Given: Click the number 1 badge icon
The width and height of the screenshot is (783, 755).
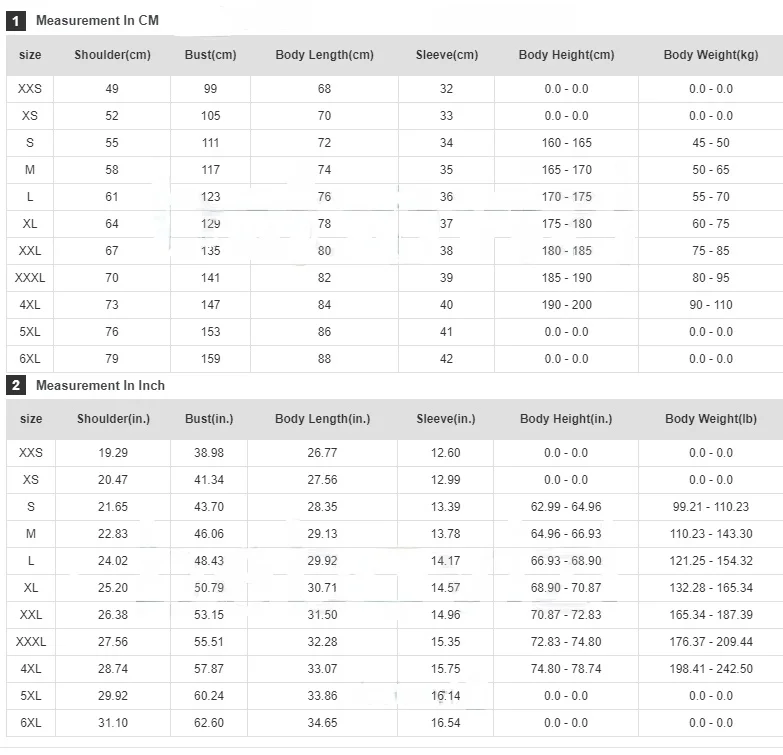Looking at the screenshot, I should click(x=16, y=20).
